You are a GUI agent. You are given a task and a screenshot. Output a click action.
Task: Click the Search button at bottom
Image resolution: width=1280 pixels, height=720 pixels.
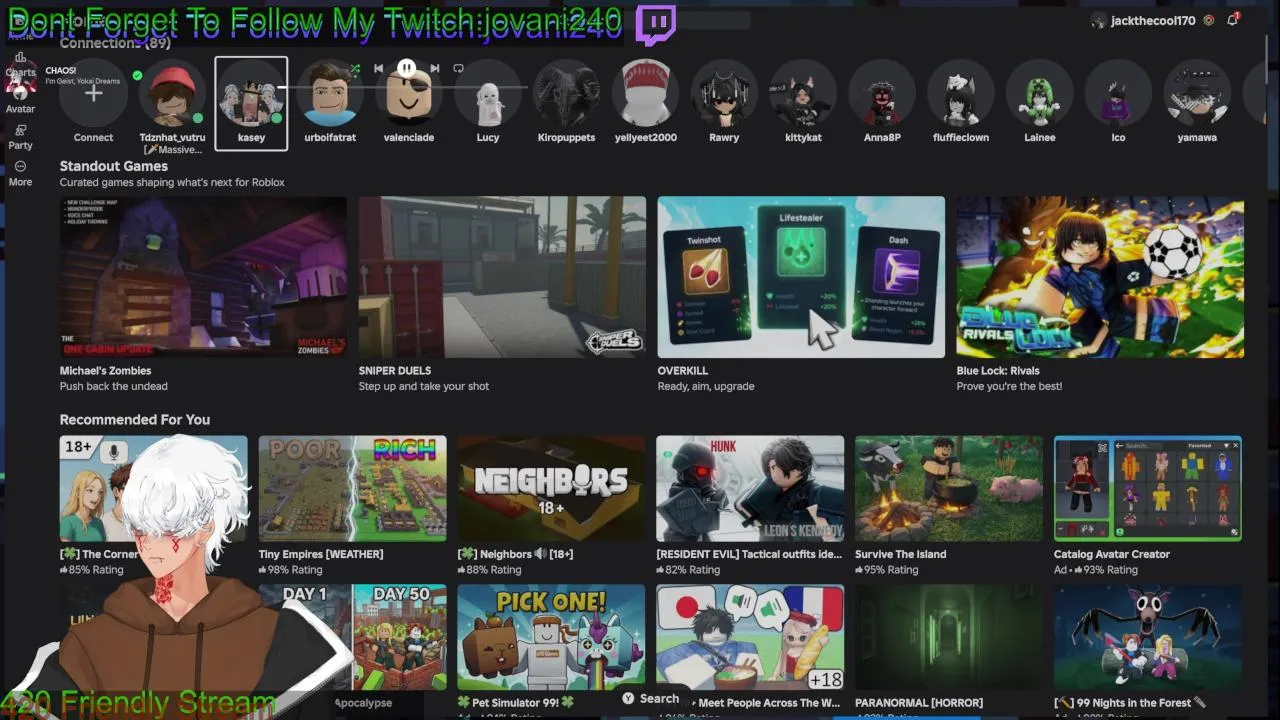click(x=650, y=699)
